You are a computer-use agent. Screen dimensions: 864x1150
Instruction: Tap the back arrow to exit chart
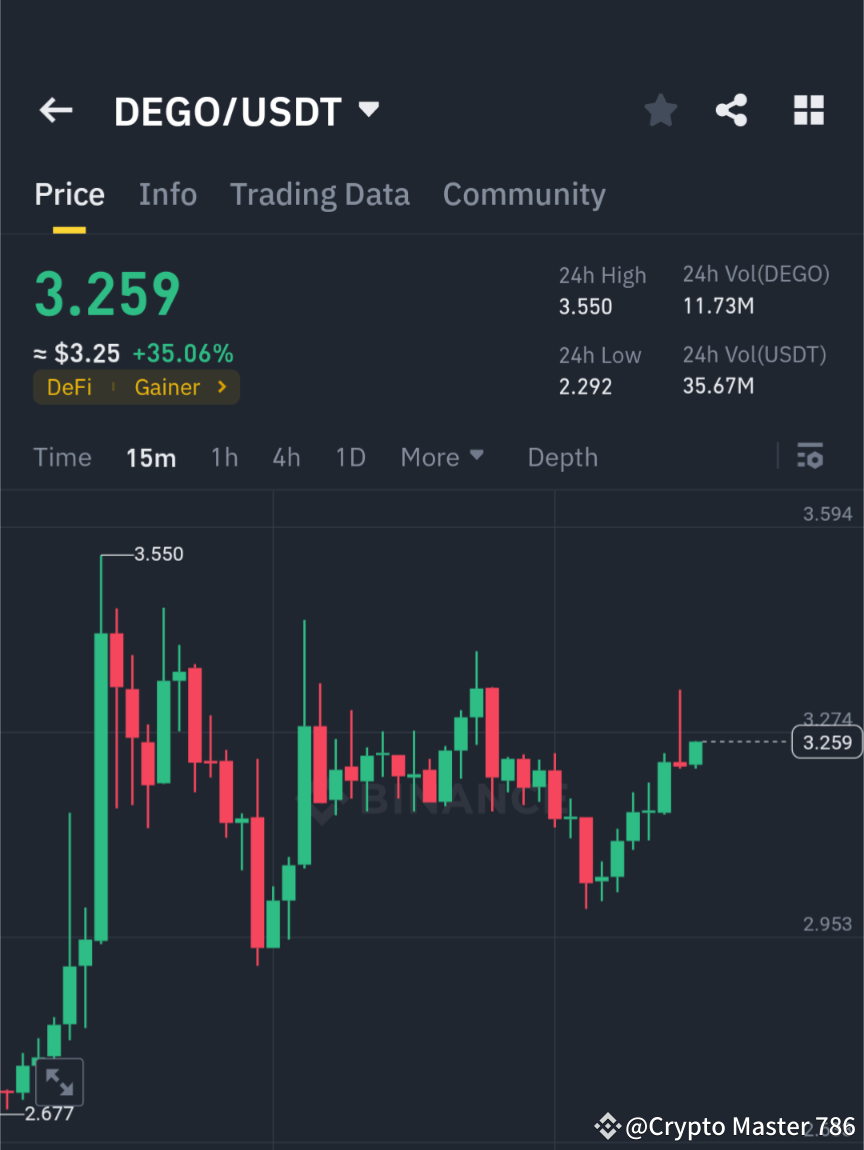point(55,110)
